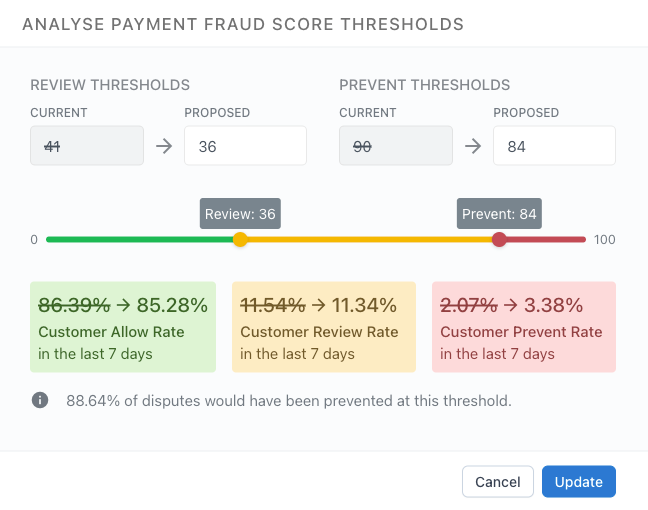
Task: Click the disputes prevented information text
Action: pos(289,400)
